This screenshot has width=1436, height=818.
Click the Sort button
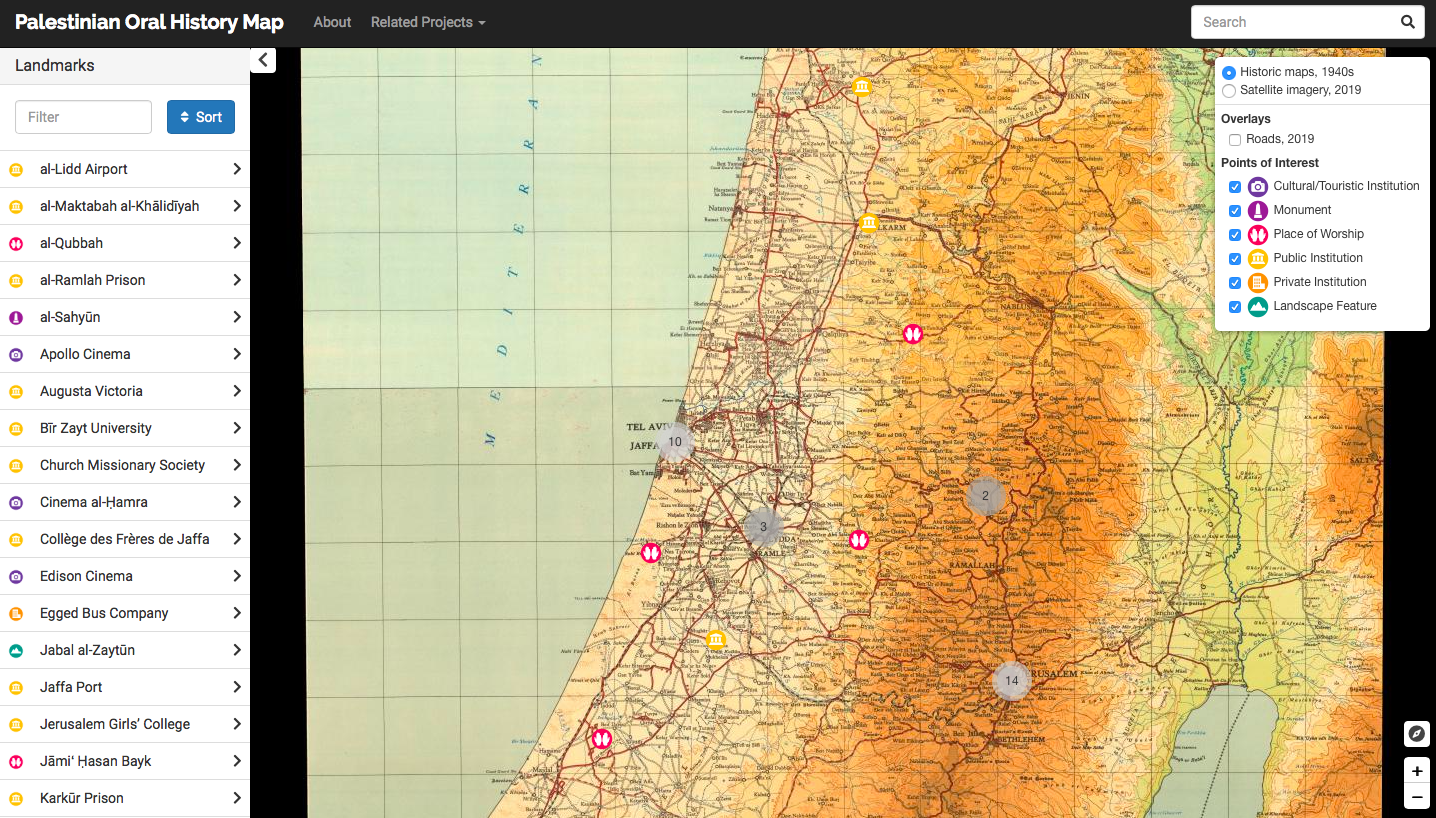click(x=200, y=117)
